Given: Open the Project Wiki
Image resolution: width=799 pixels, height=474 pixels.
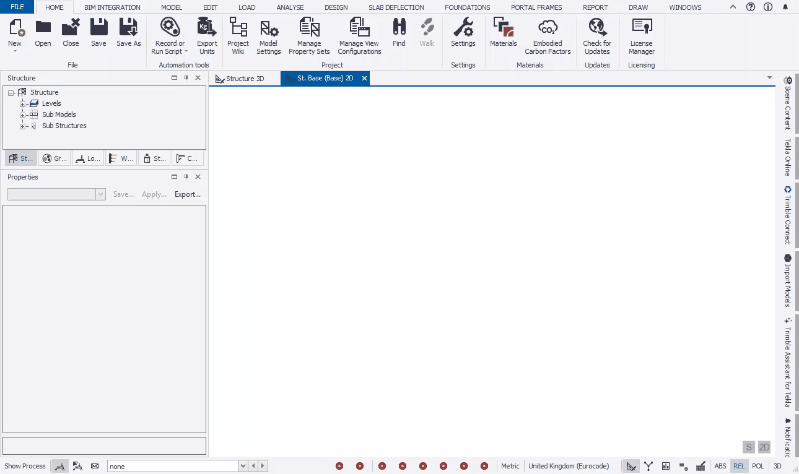Looking at the screenshot, I should point(238,36).
